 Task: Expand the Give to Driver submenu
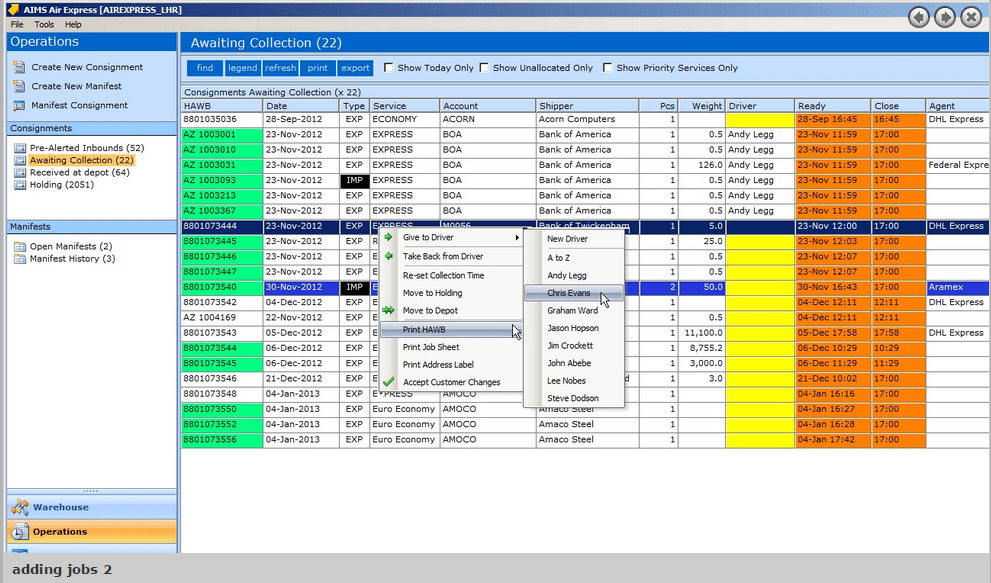(x=452, y=238)
